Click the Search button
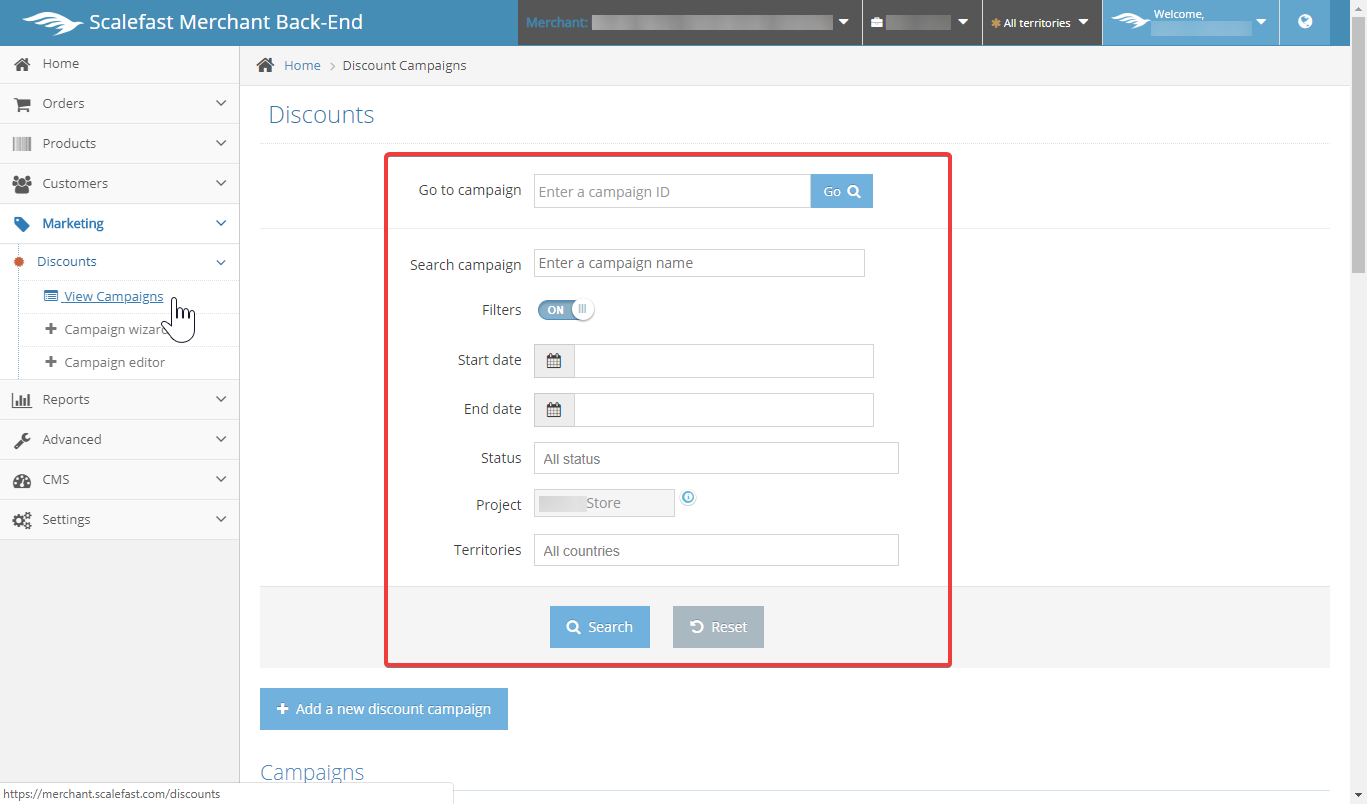 pyautogui.click(x=599, y=627)
